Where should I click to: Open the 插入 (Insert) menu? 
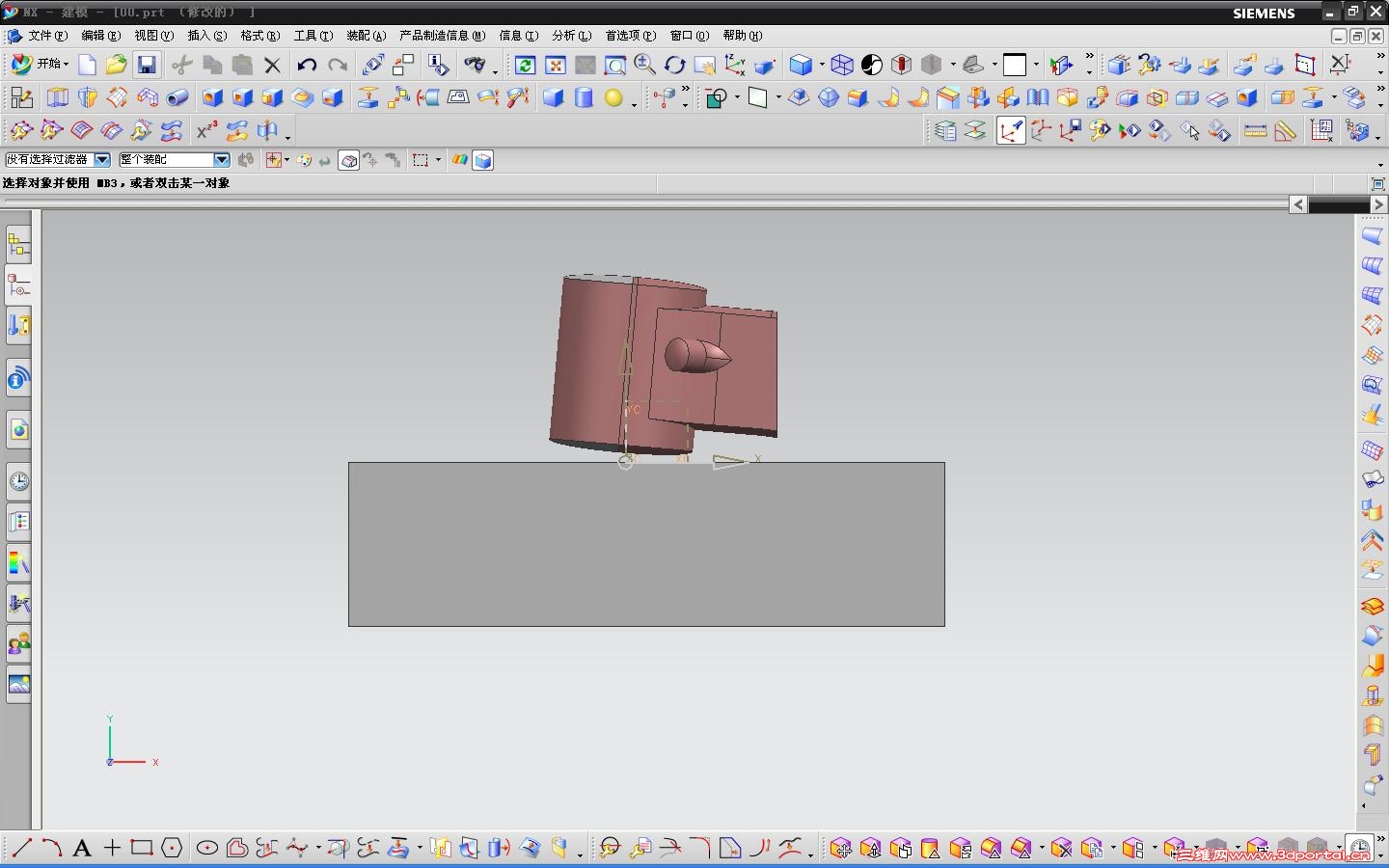click(207, 36)
